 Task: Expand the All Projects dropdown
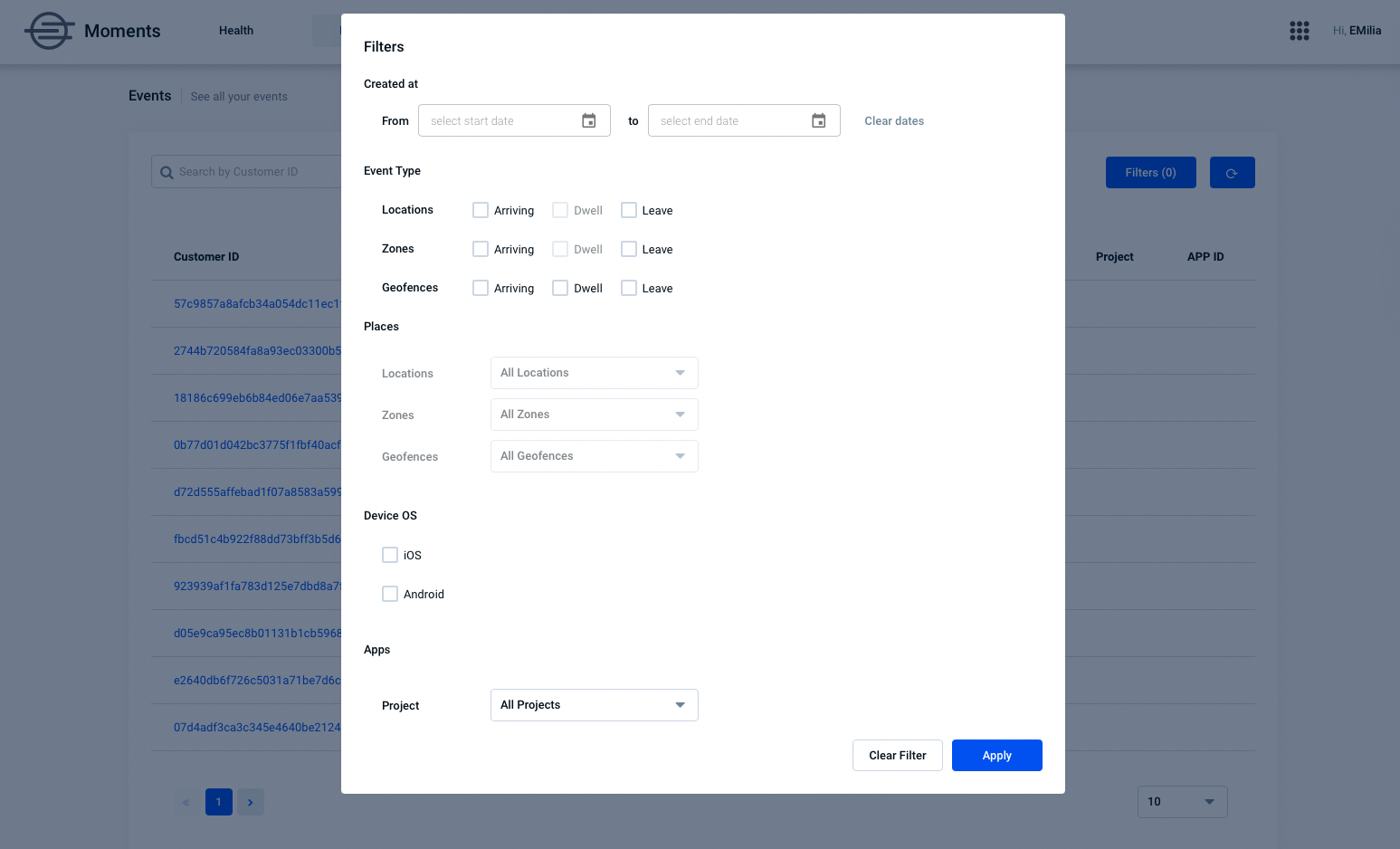coord(595,705)
